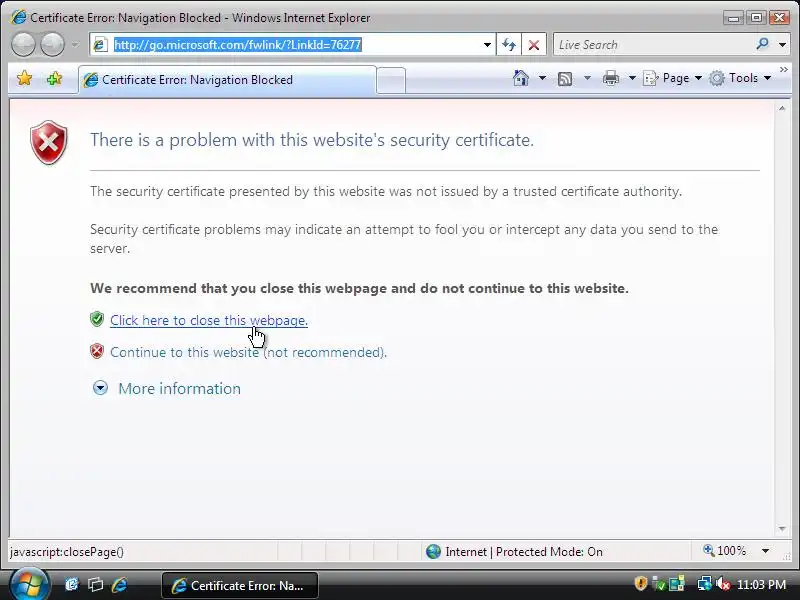800x600 pixels.
Task: Open the Windows Start orb
Action: (x=29, y=585)
